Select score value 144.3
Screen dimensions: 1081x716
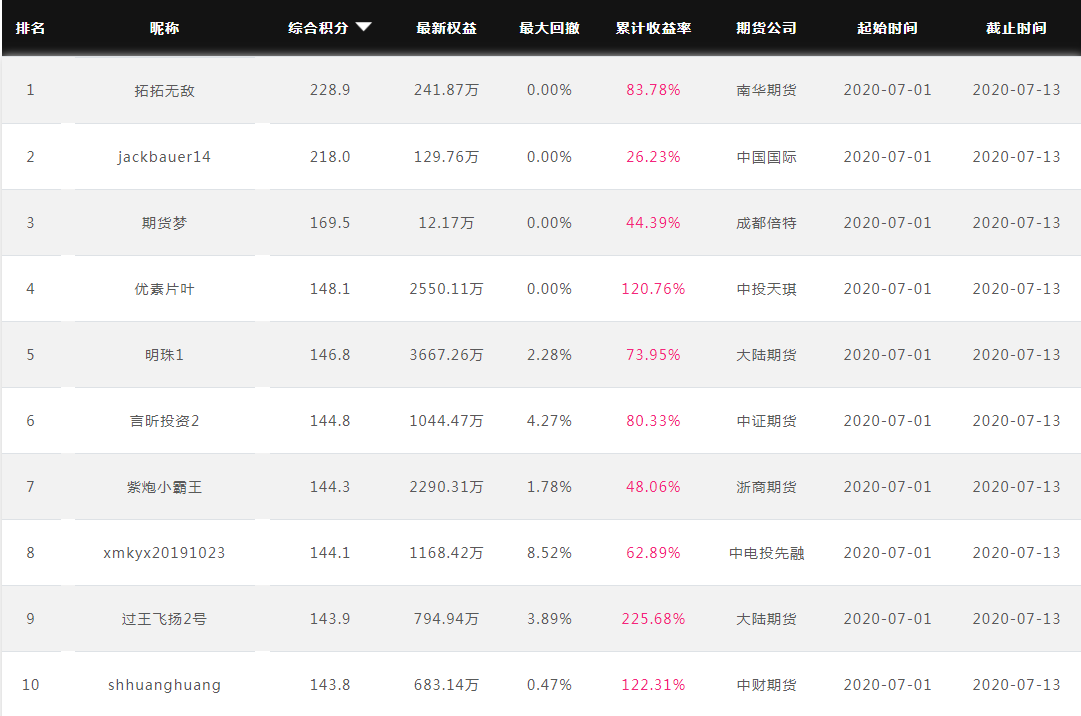[330, 487]
